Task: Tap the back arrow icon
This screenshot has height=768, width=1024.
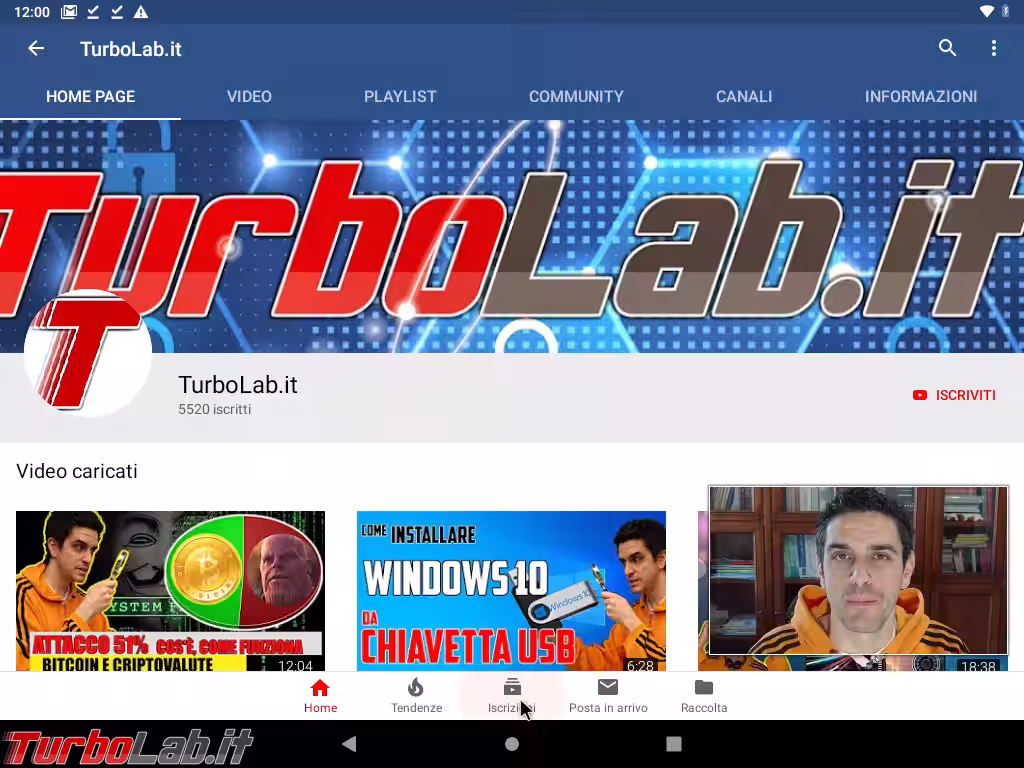Action: (36, 48)
